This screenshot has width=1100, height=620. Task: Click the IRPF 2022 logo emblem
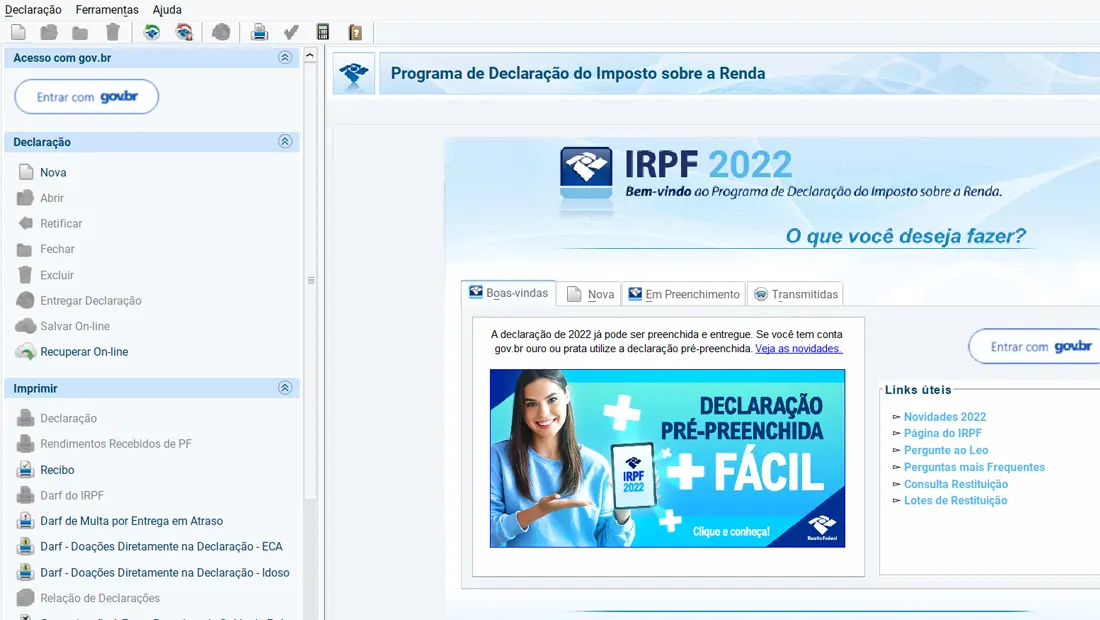click(586, 173)
